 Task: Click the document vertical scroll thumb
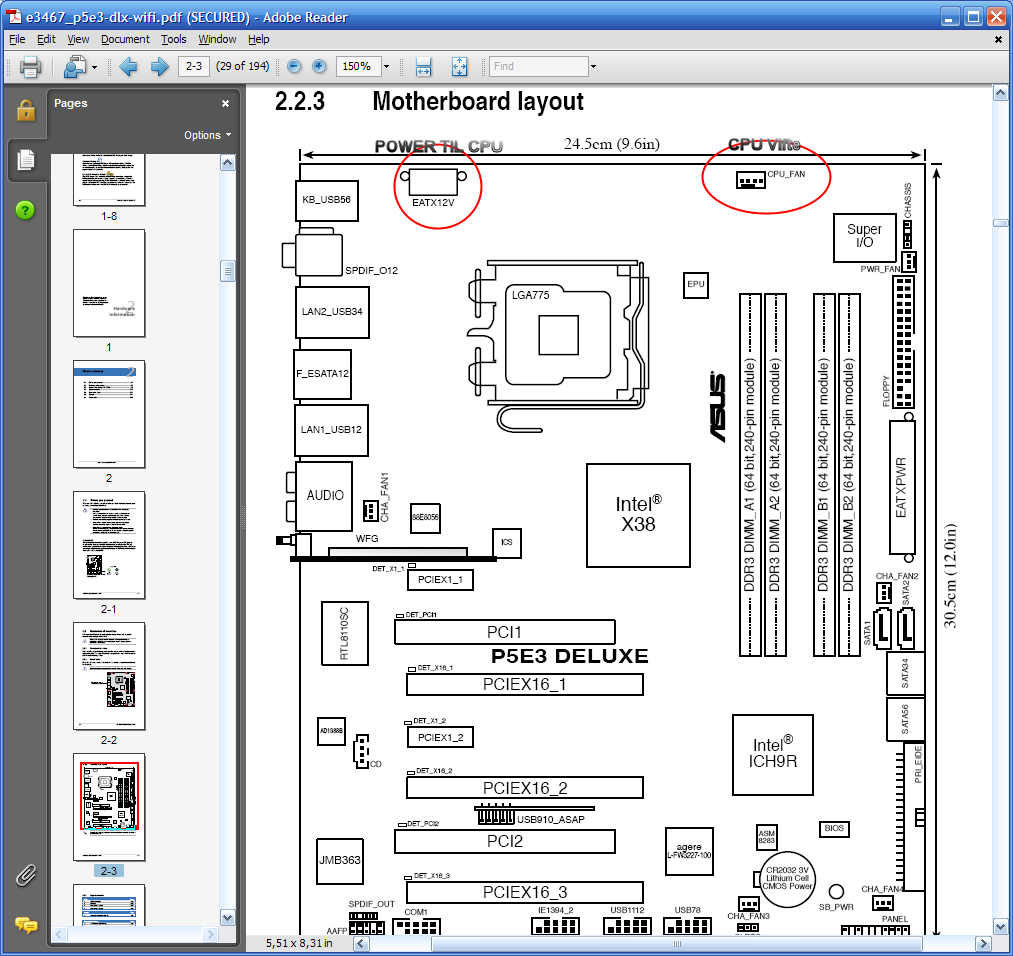coord(1000,223)
